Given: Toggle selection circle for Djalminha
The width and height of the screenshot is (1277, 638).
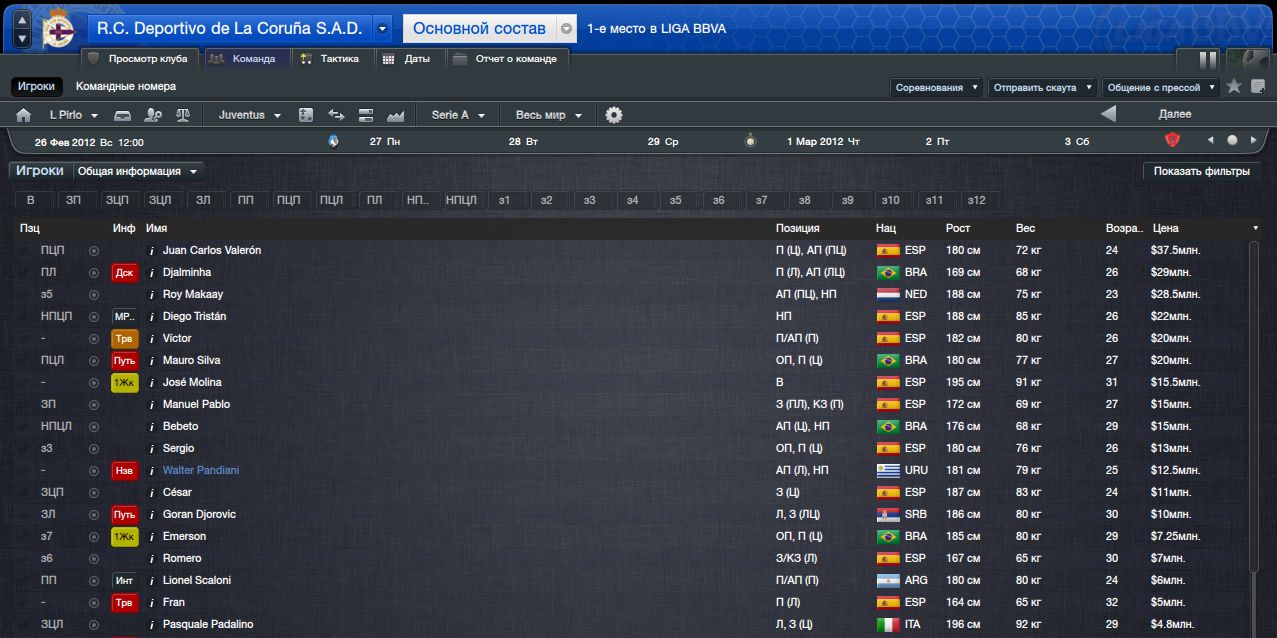Looking at the screenshot, I should point(94,272).
